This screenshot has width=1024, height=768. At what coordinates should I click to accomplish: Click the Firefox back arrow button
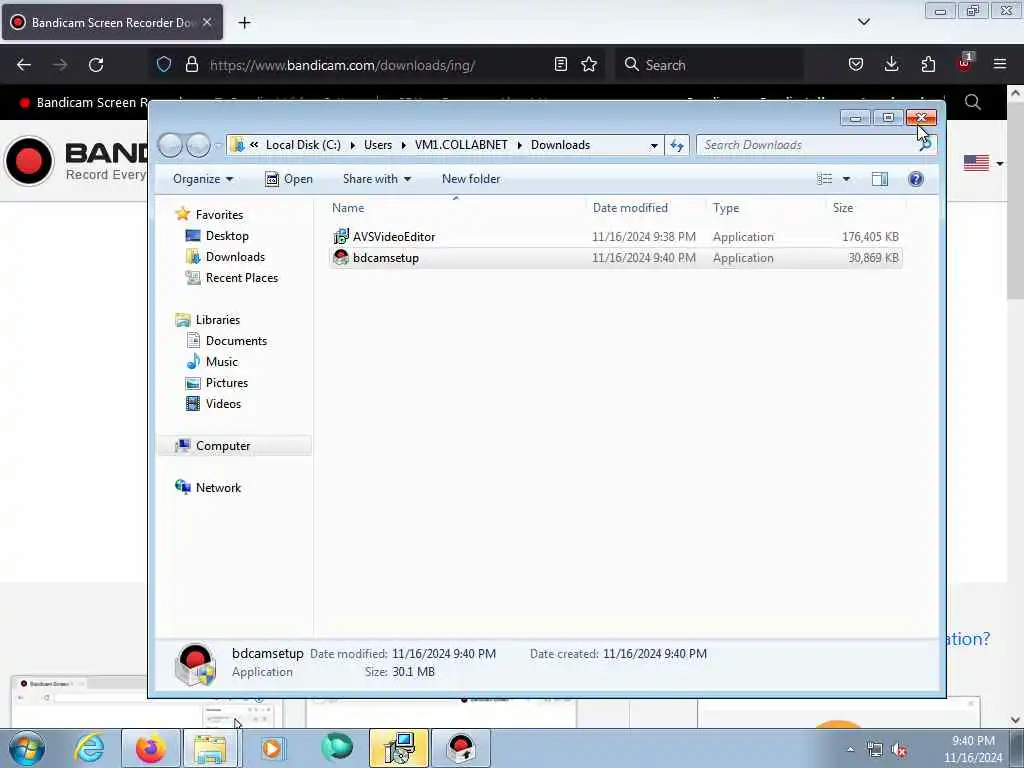(x=24, y=65)
